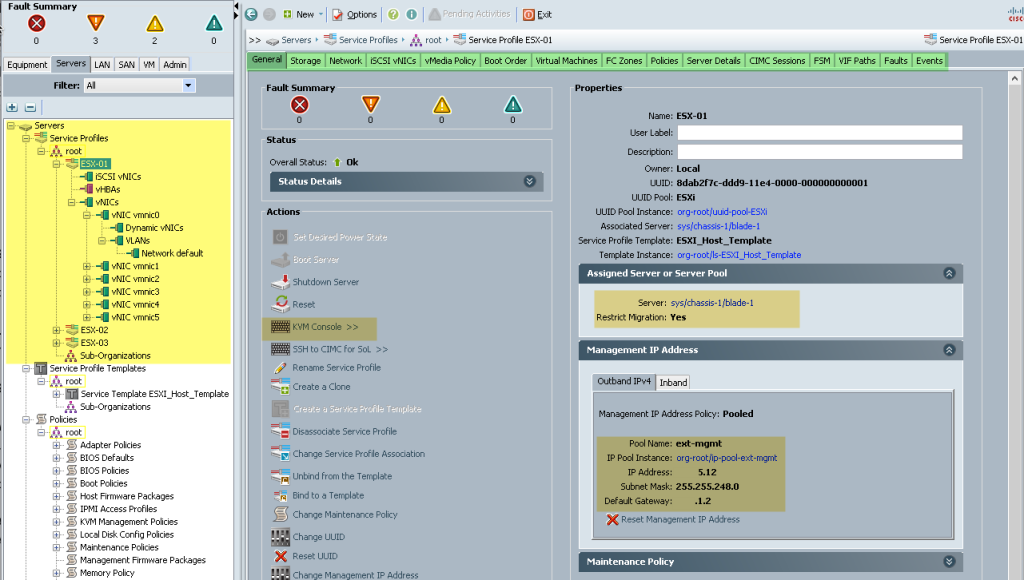1024x580 pixels.
Task: Select the Network default tree item
Action: (x=172, y=253)
